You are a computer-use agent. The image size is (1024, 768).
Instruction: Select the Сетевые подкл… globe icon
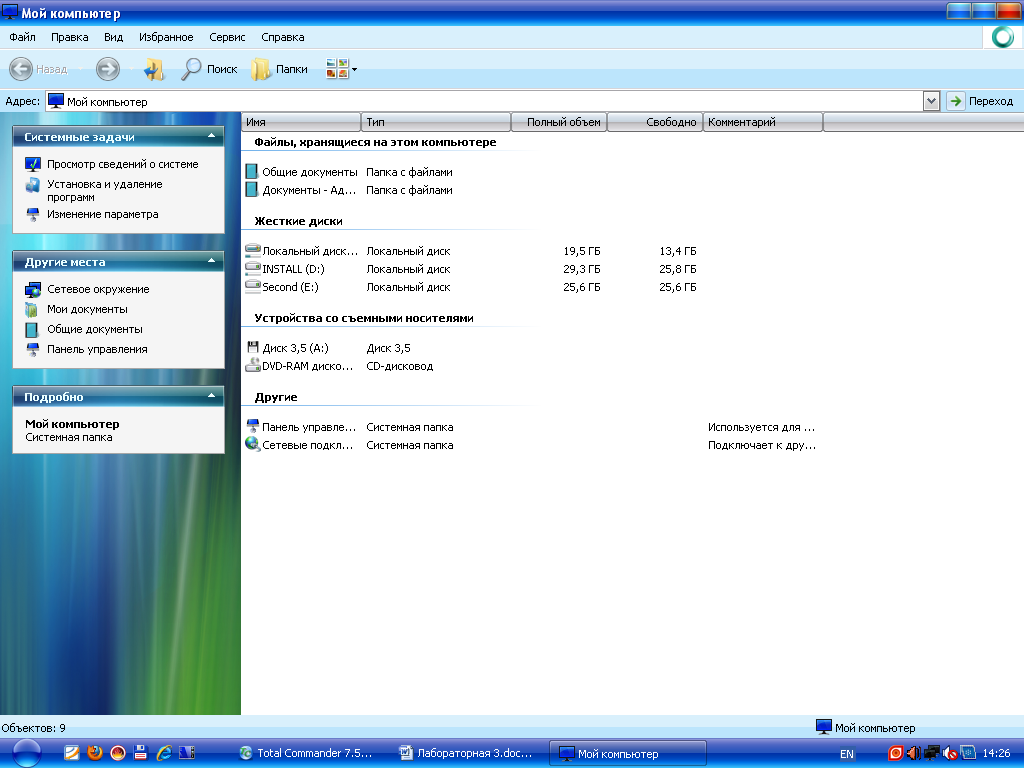(252, 444)
